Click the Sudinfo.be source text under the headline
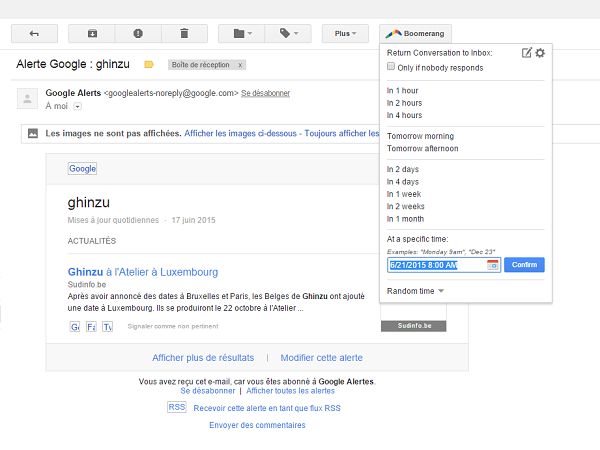The width and height of the screenshot is (600, 450). point(87,285)
